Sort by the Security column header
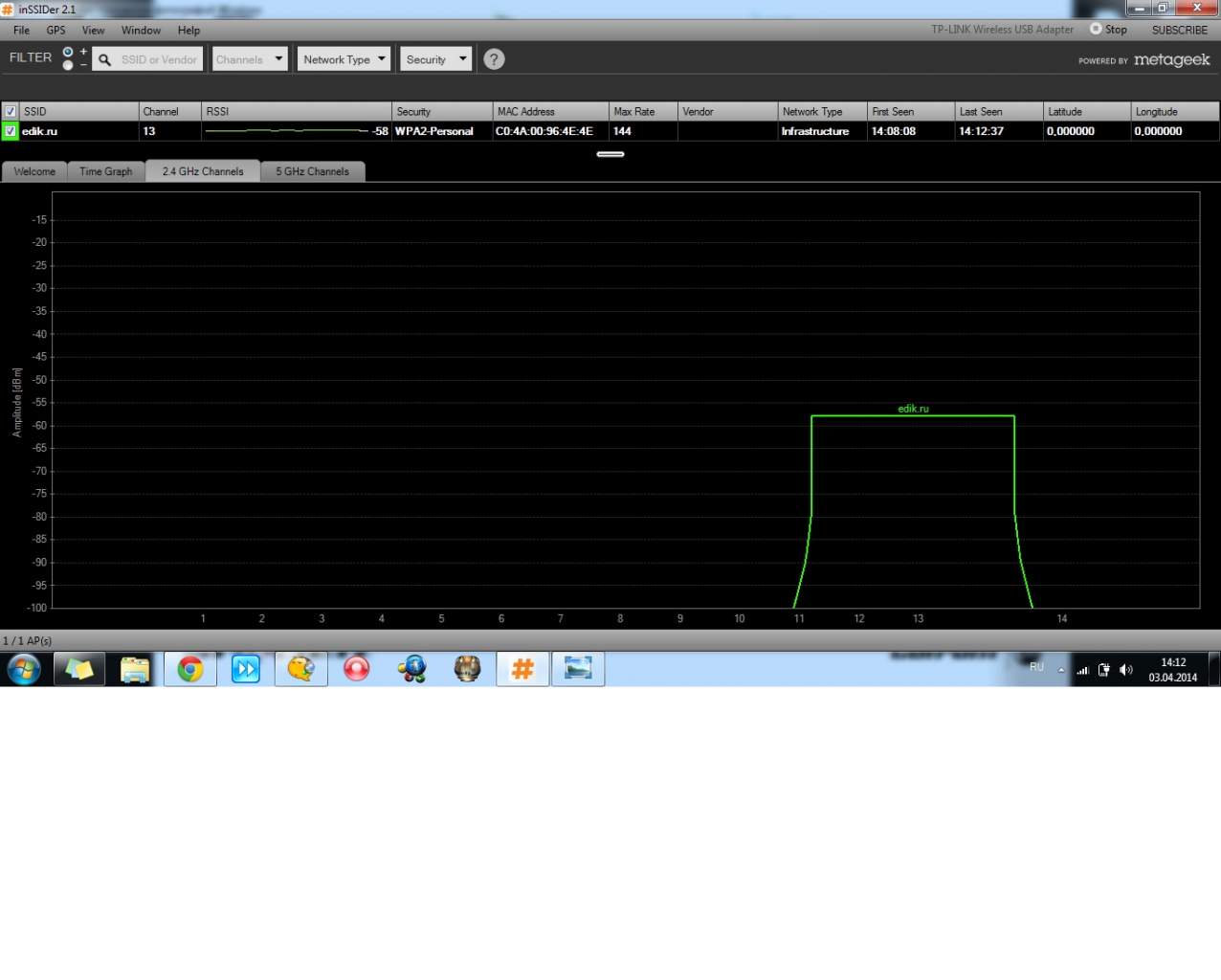Screen dimensions: 1221x980 [x=442, y=112]
